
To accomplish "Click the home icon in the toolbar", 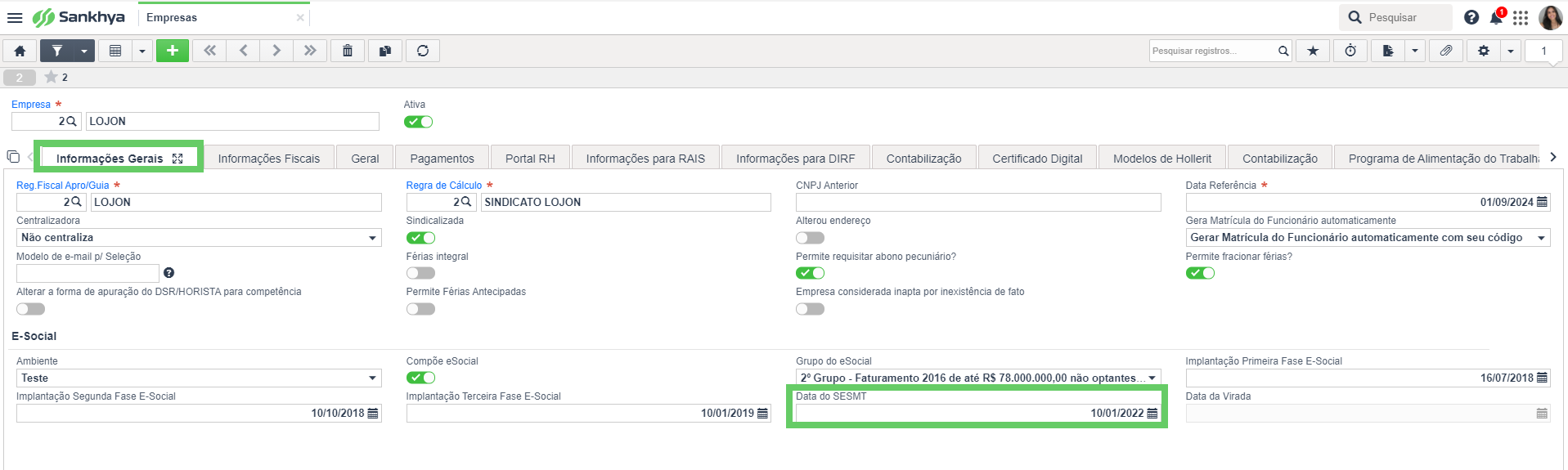I will coord(20,51).
